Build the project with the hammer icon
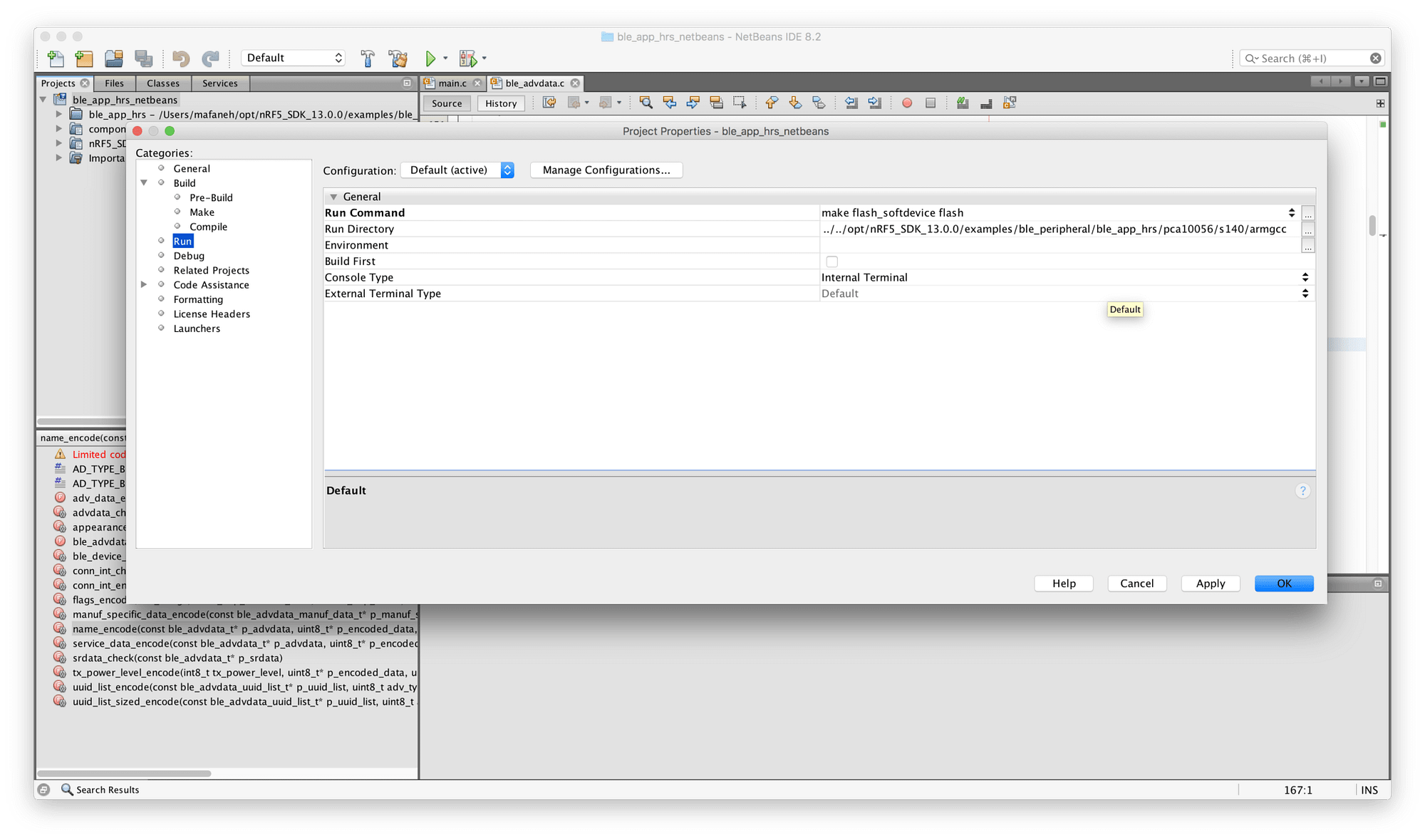The image size is (1425, 840). pyautogui.click(x=368, y=58)
